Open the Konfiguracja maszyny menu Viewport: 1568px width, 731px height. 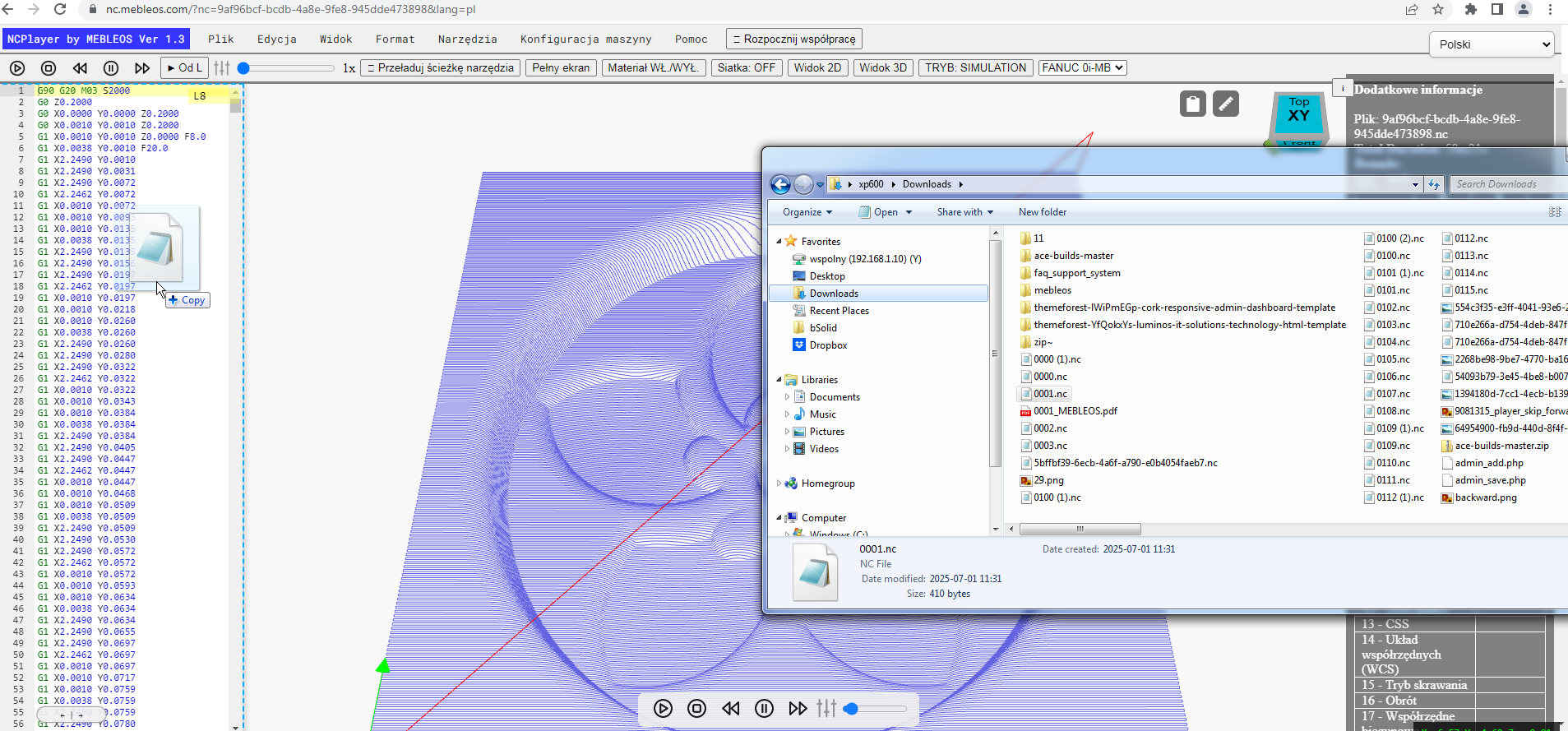click(x=586, y=39)
